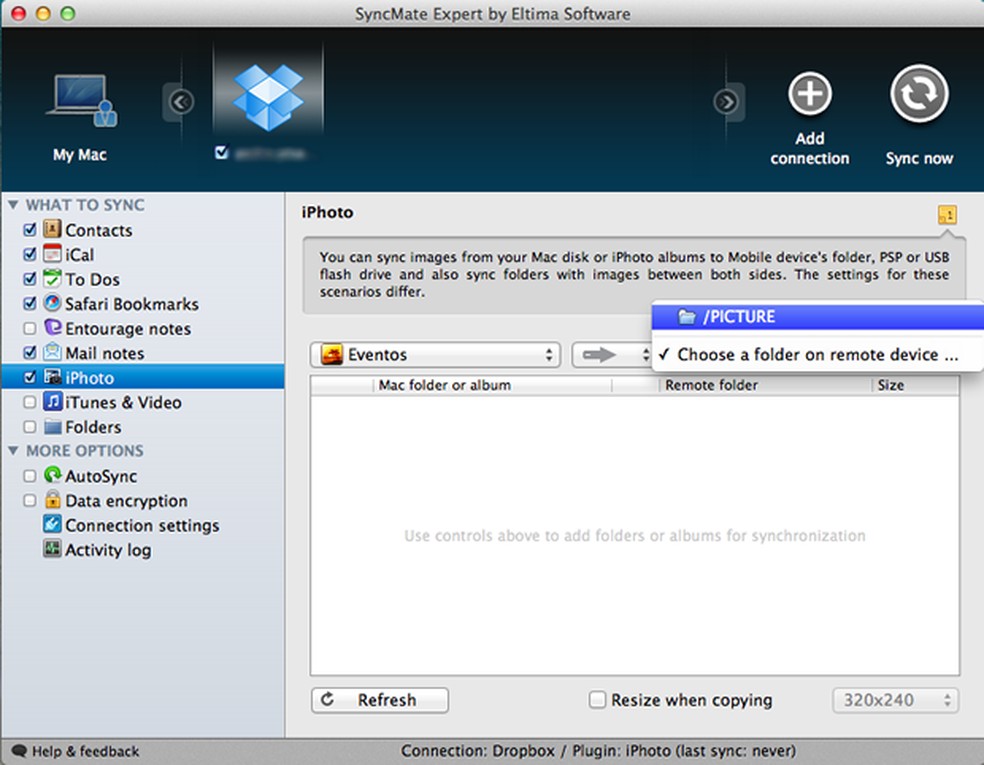The width and height of the screenshot is (984, 765).
Task: Click the AutoSync green arrow icon
Action: pos(52,475)
